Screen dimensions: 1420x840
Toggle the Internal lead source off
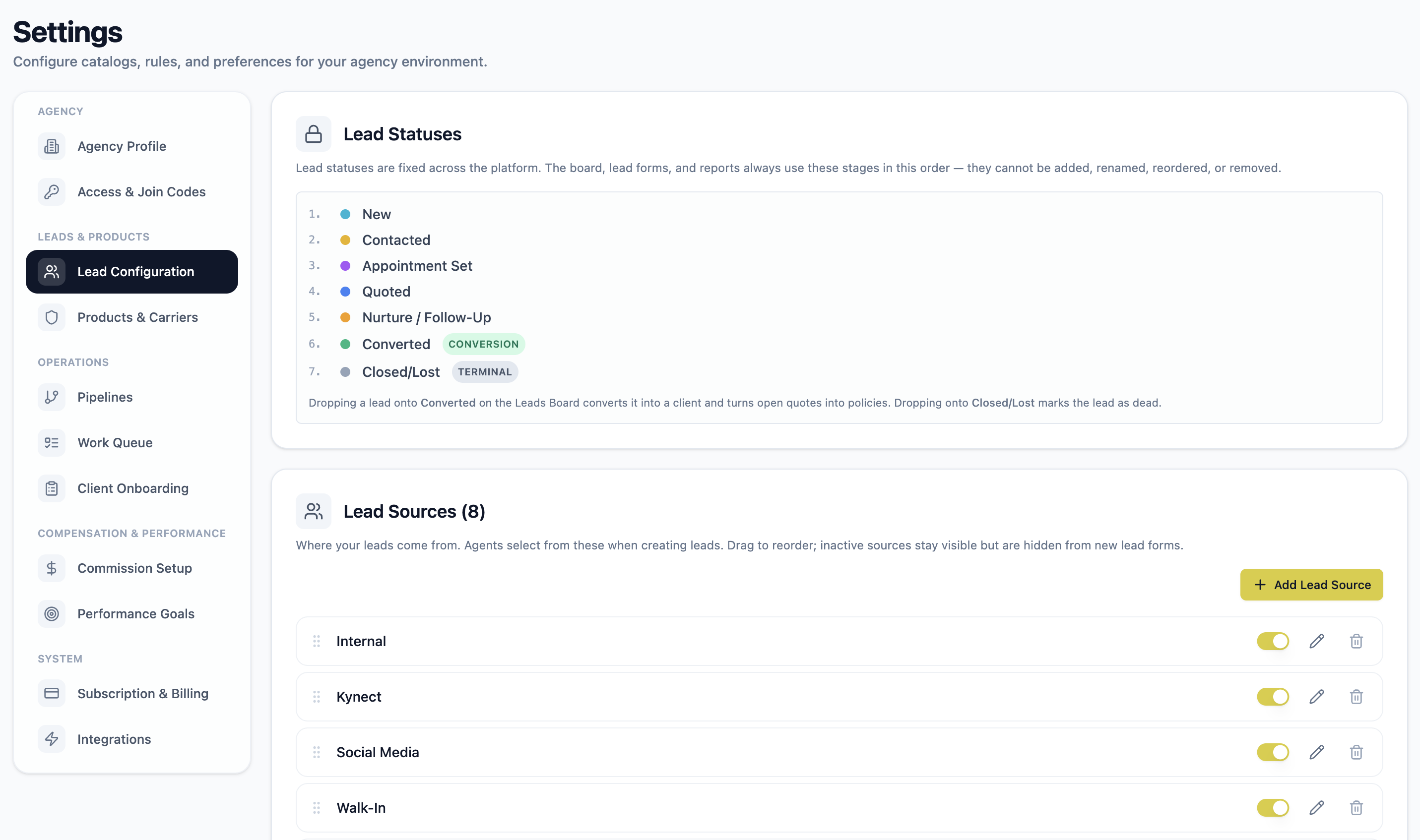point(1273,641)
